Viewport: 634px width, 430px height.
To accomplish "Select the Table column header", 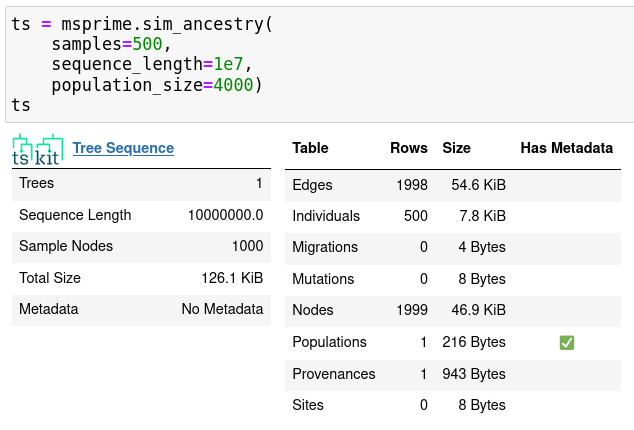I will pos(311,148).
